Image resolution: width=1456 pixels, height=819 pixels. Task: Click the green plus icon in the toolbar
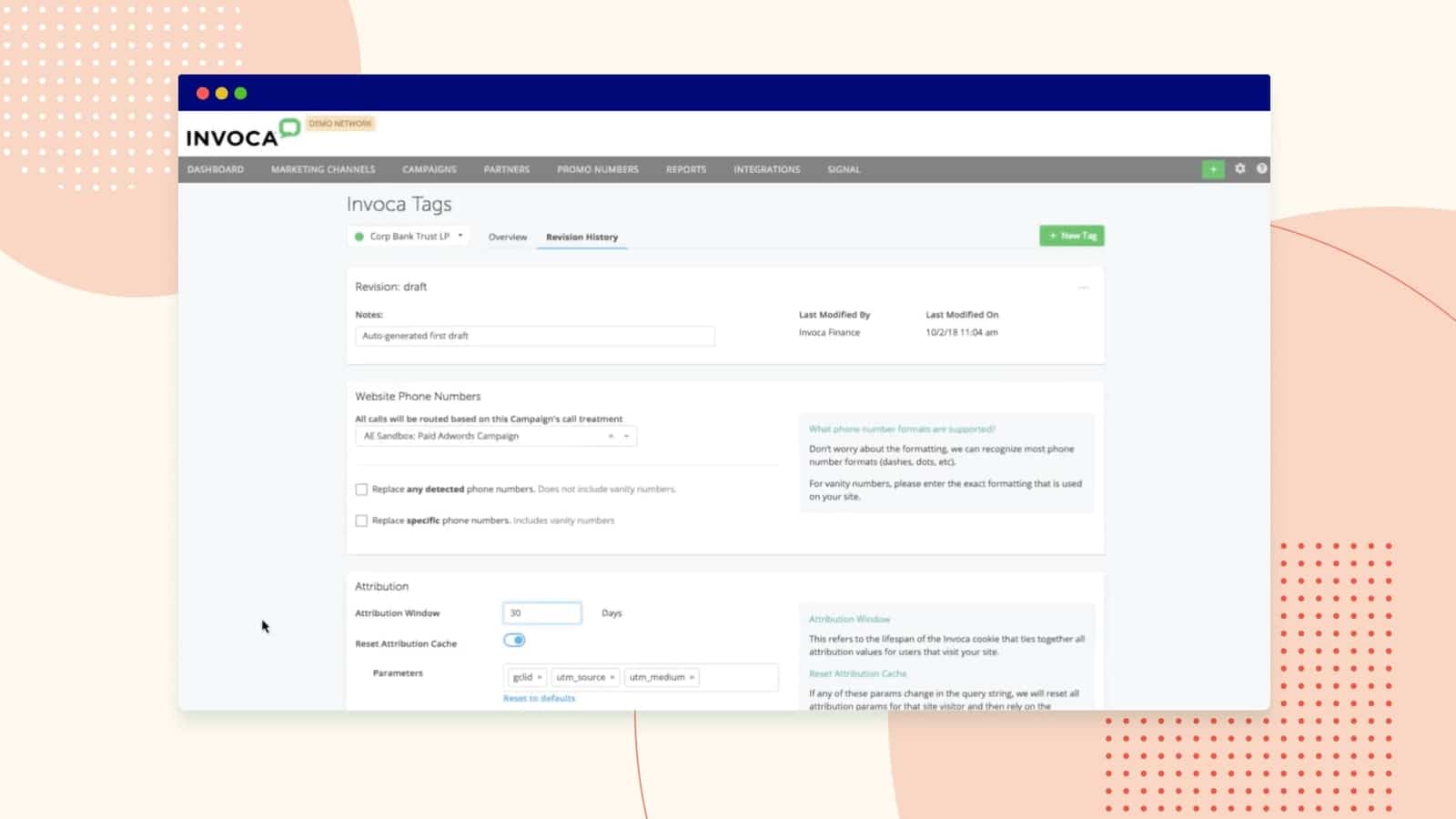1212,168
